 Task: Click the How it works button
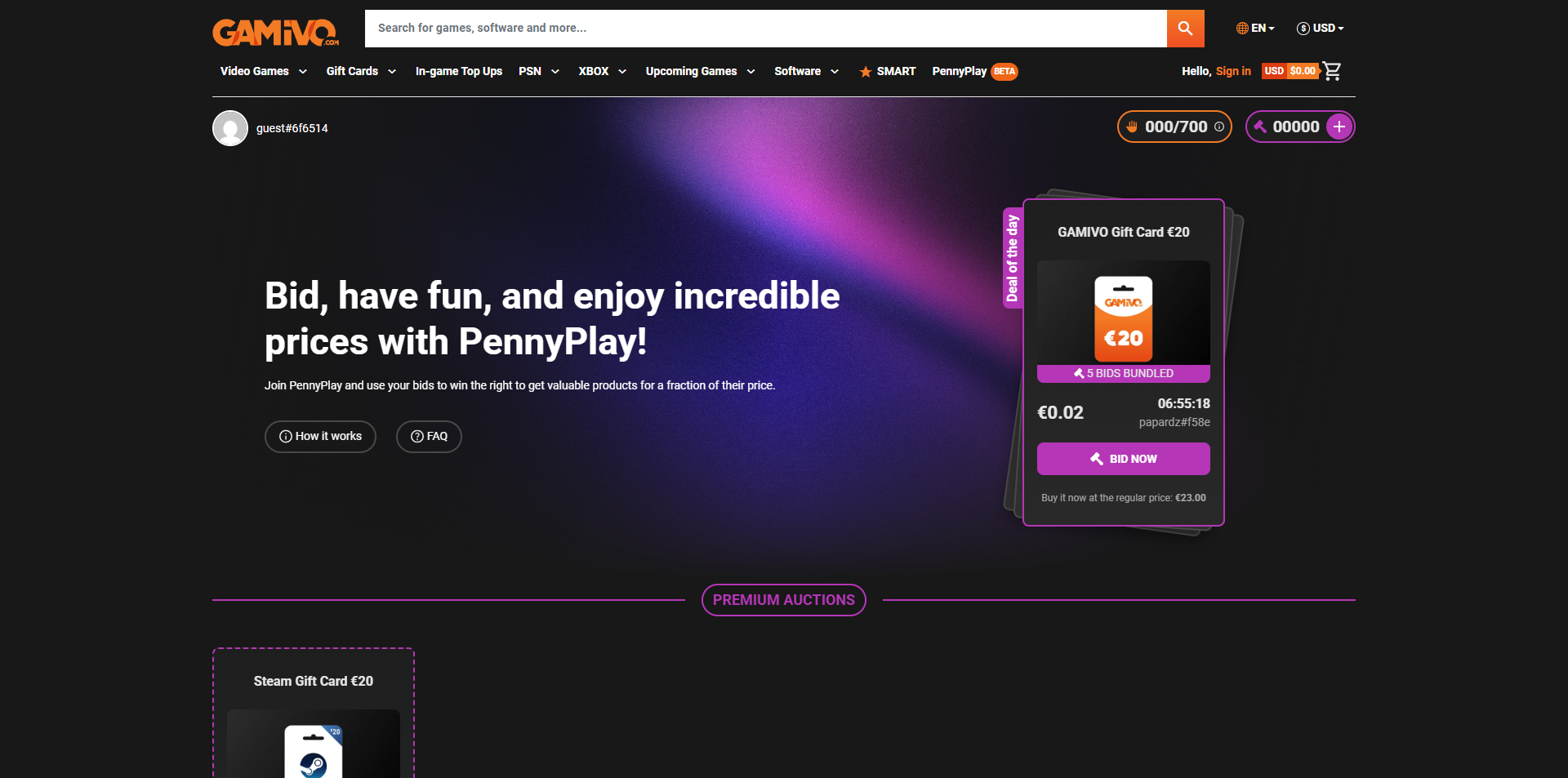(320, 437)
